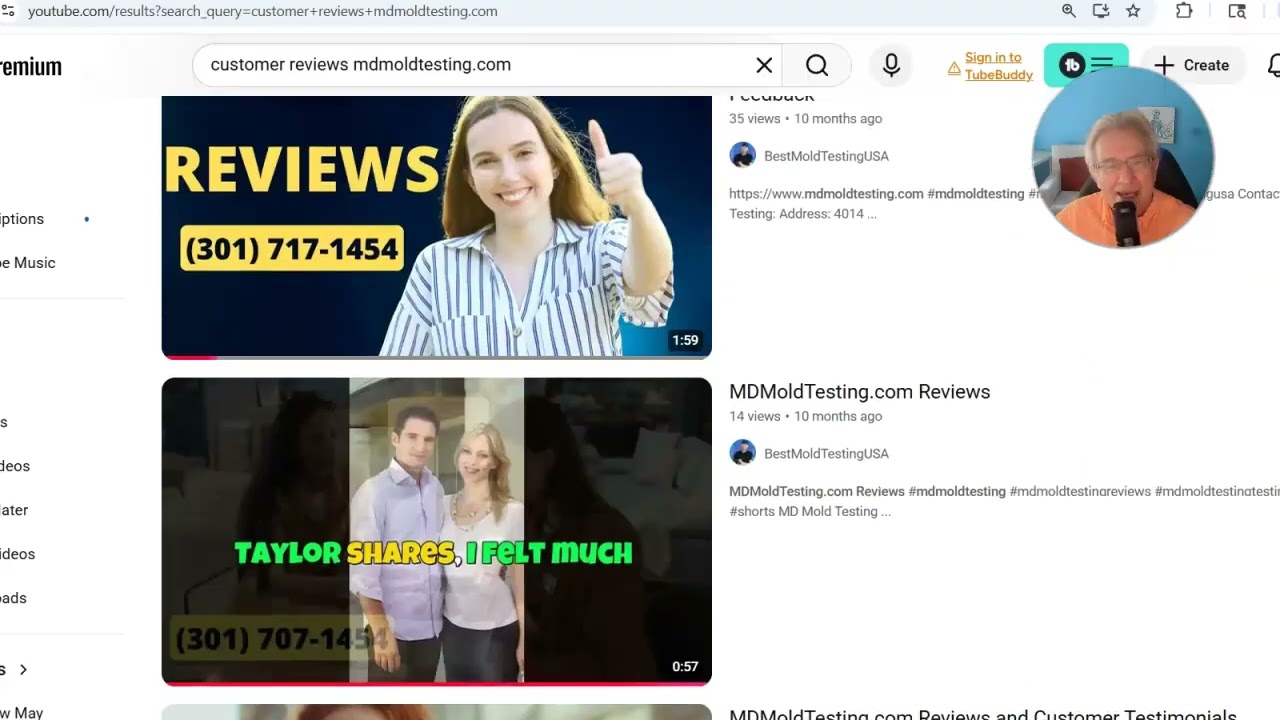
Task: Bookmark this page with the star icon
Action: coord(1133,11)
